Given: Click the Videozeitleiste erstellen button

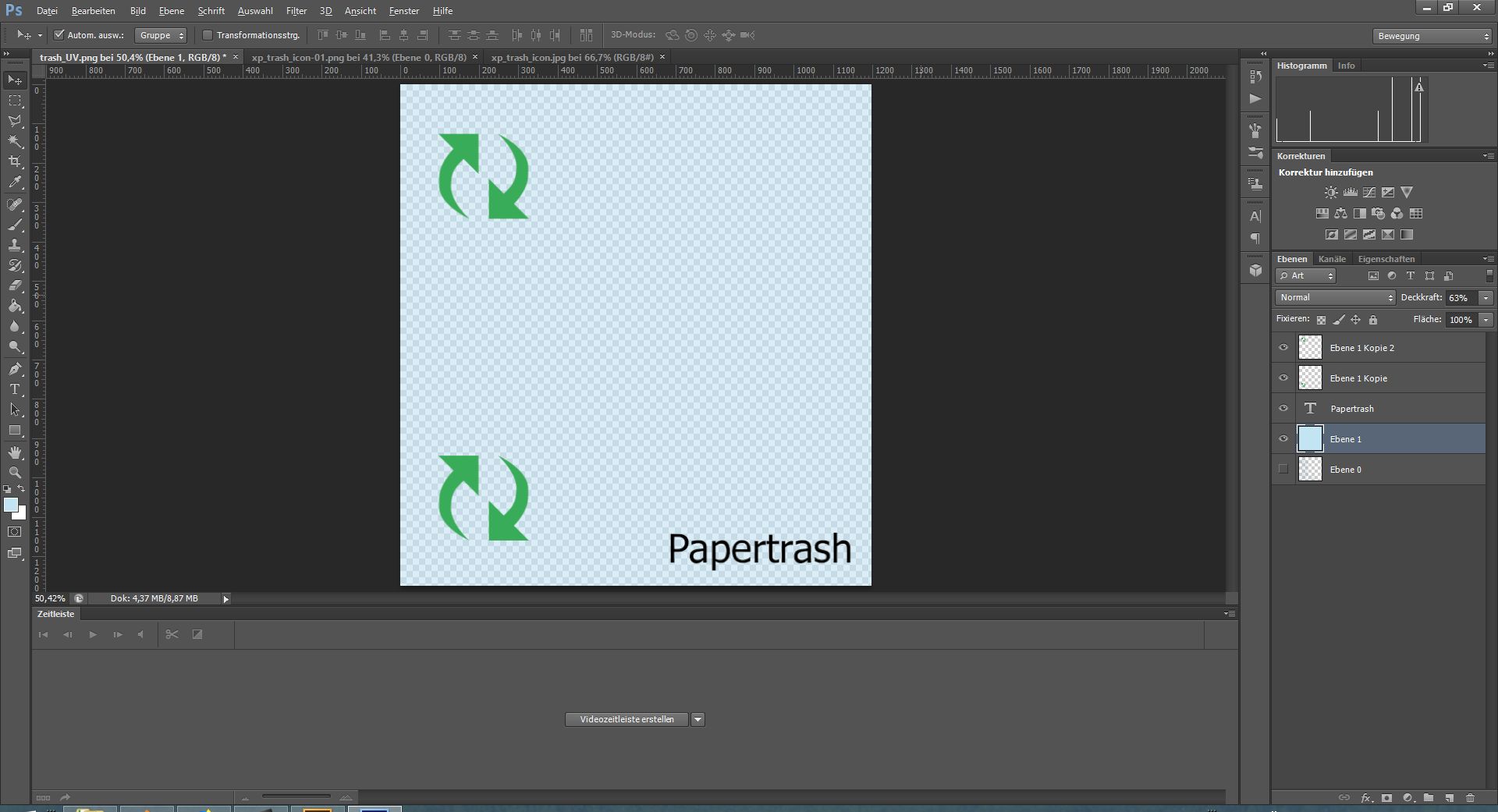Looking at the screenshot, I should 627,719.
